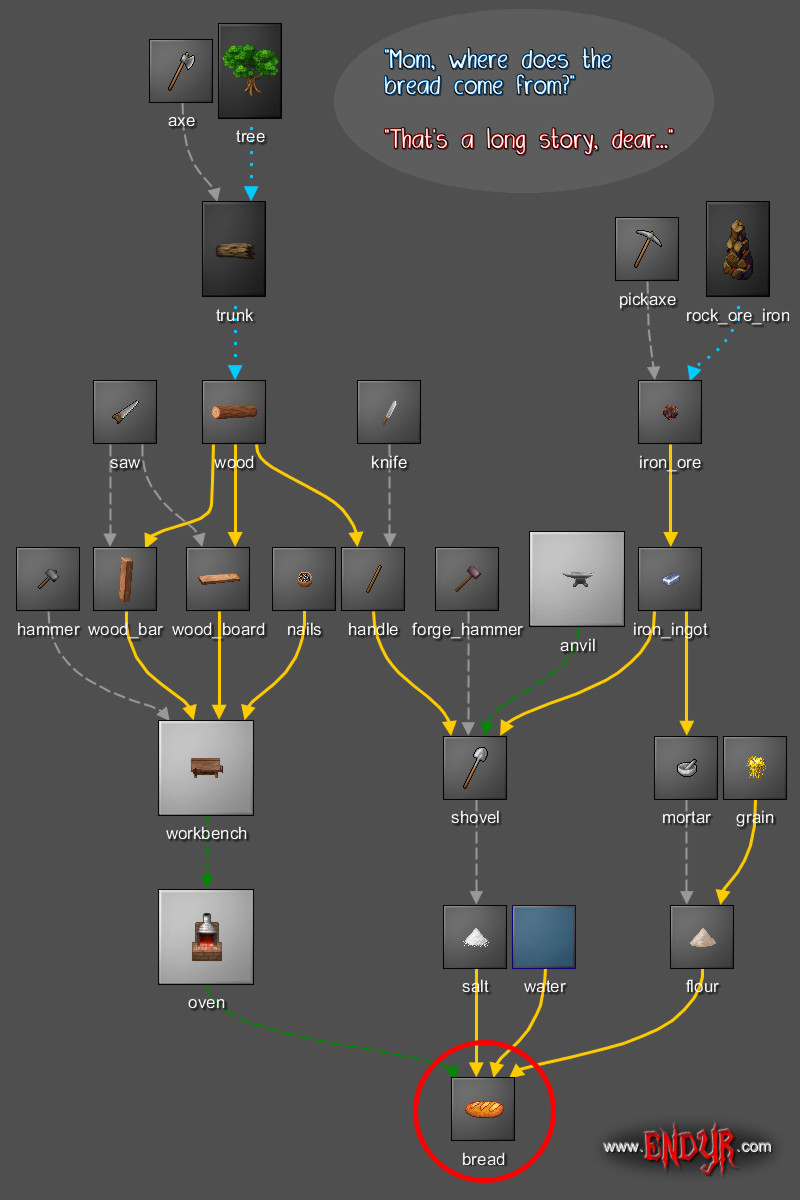Click the anvil tile
This screenshot has width=800, height=1200.
tap(577, 579)
